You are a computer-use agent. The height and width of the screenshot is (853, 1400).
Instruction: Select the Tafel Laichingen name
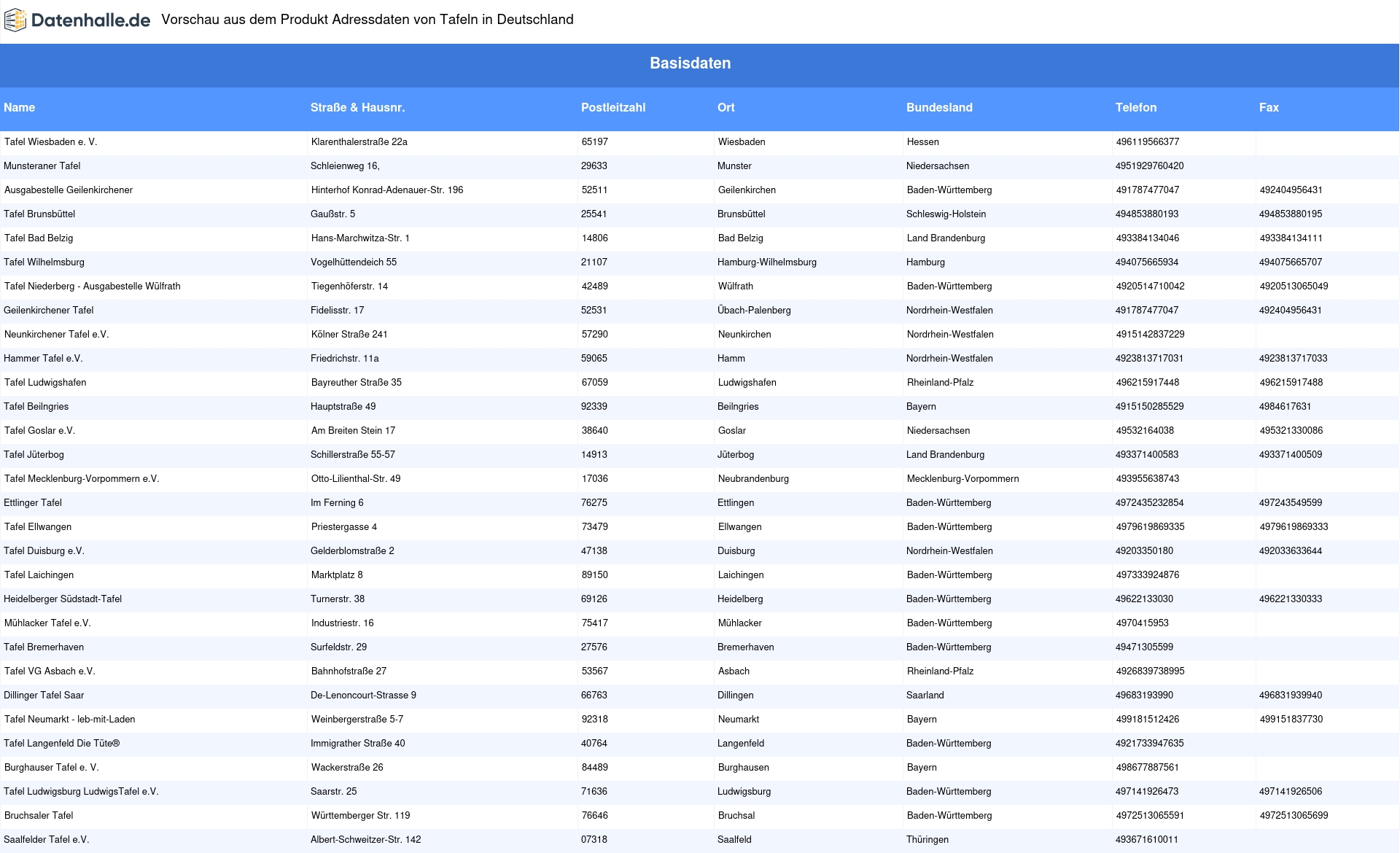pos(39,575)
